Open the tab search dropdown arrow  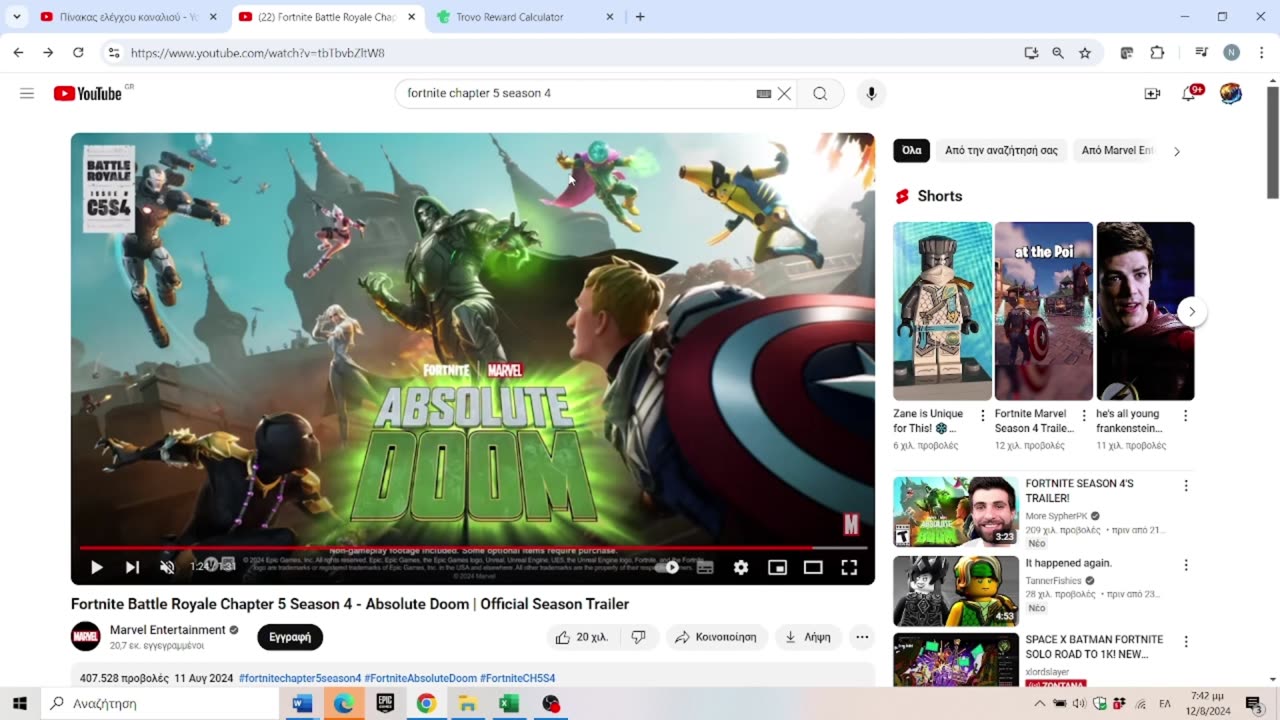pyautogui.click(x=17, y=17)
